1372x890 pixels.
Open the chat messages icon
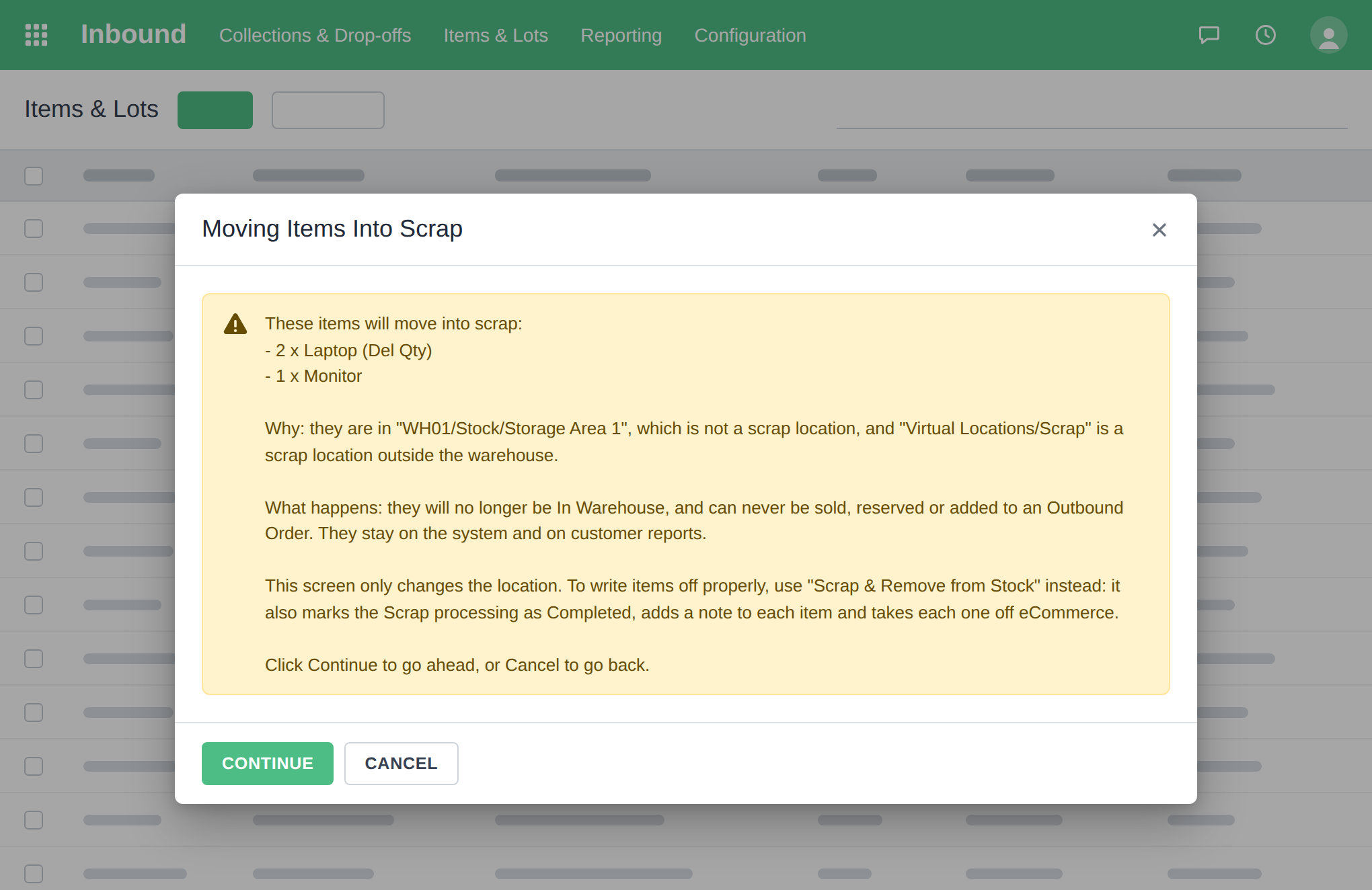pyautogui.click(x=1209, y=35)
